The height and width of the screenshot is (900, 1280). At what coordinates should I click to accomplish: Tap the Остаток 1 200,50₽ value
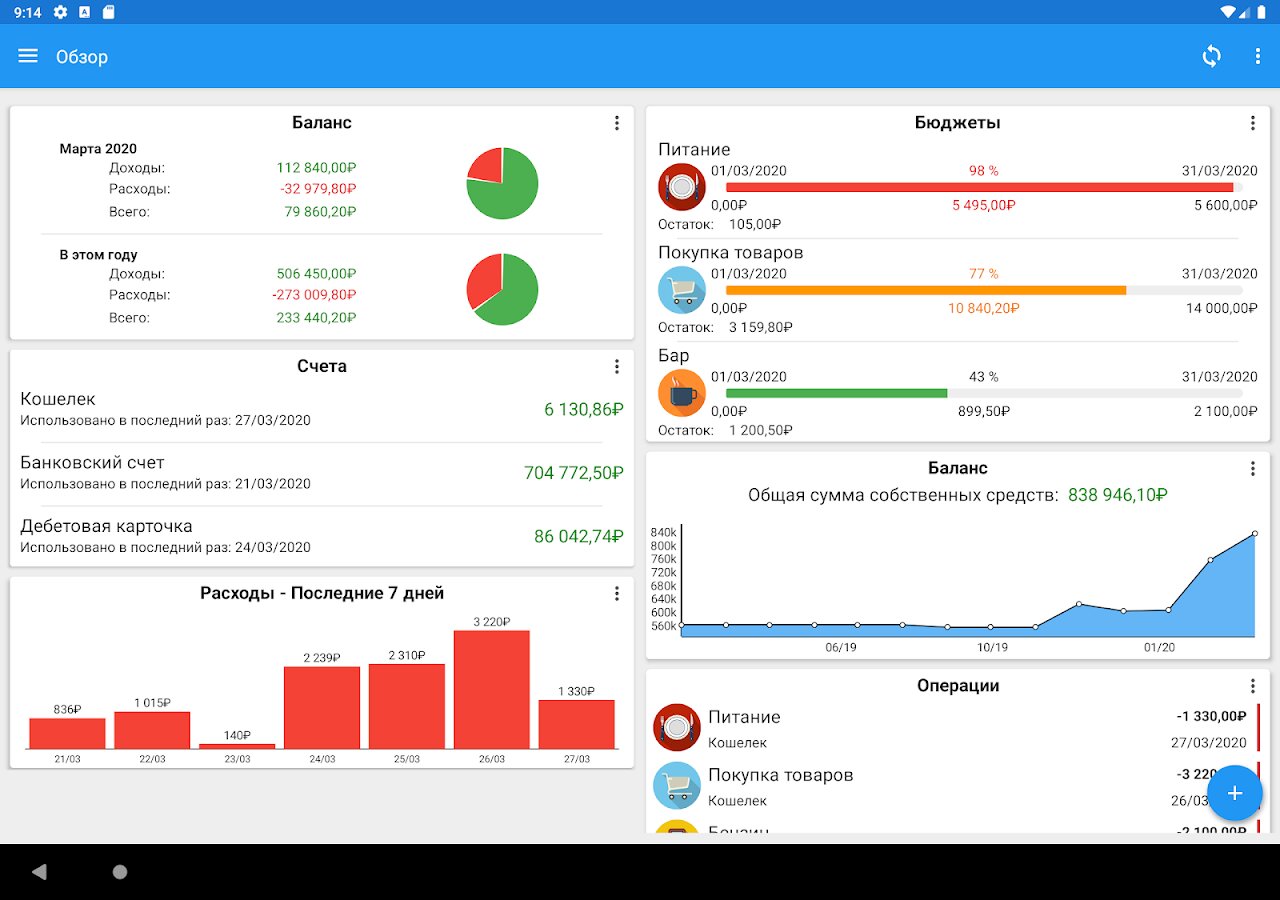point(761,431)
